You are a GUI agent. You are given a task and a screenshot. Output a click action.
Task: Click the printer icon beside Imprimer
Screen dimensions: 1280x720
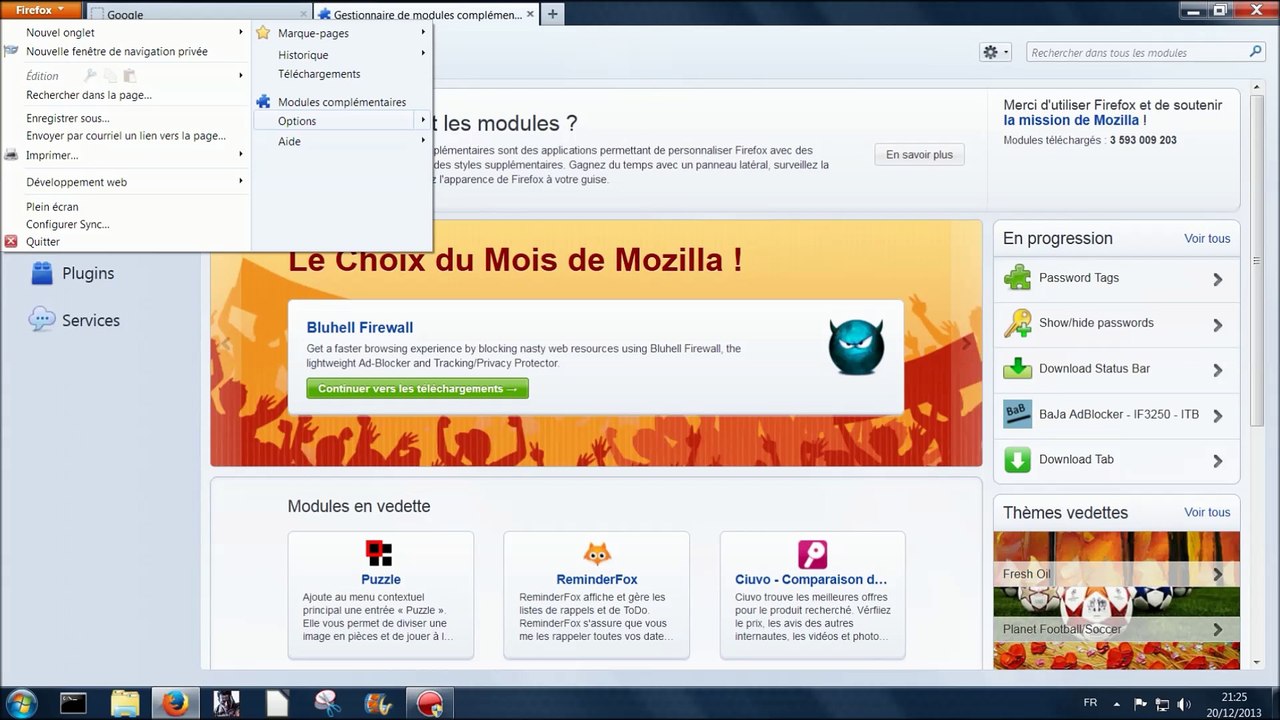pyautogui.click(x=11, y=156)
